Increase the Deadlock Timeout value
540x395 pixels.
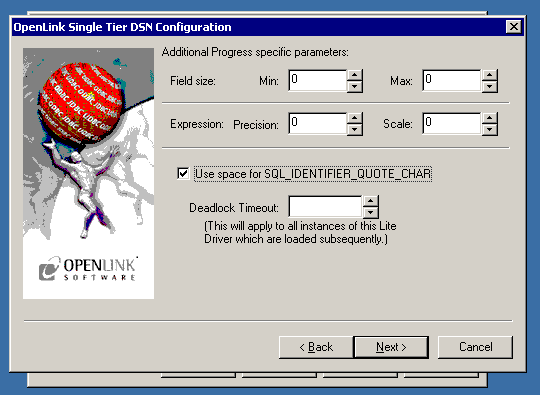pos(371,201)
